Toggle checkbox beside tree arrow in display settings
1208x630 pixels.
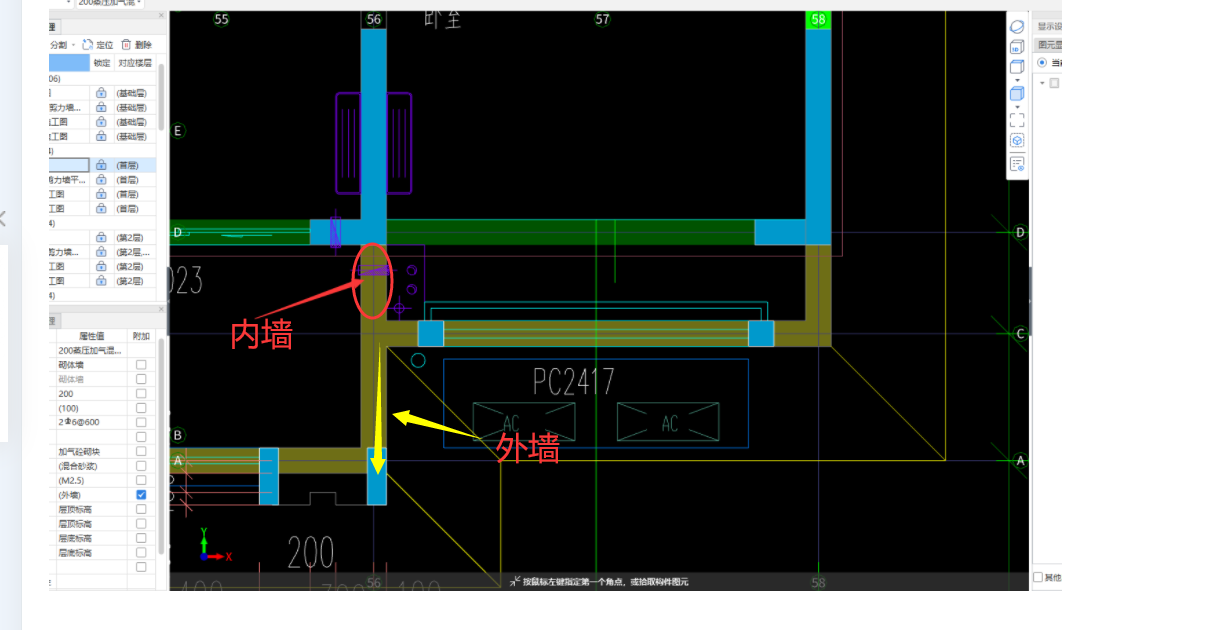[x=1054, y=83]
